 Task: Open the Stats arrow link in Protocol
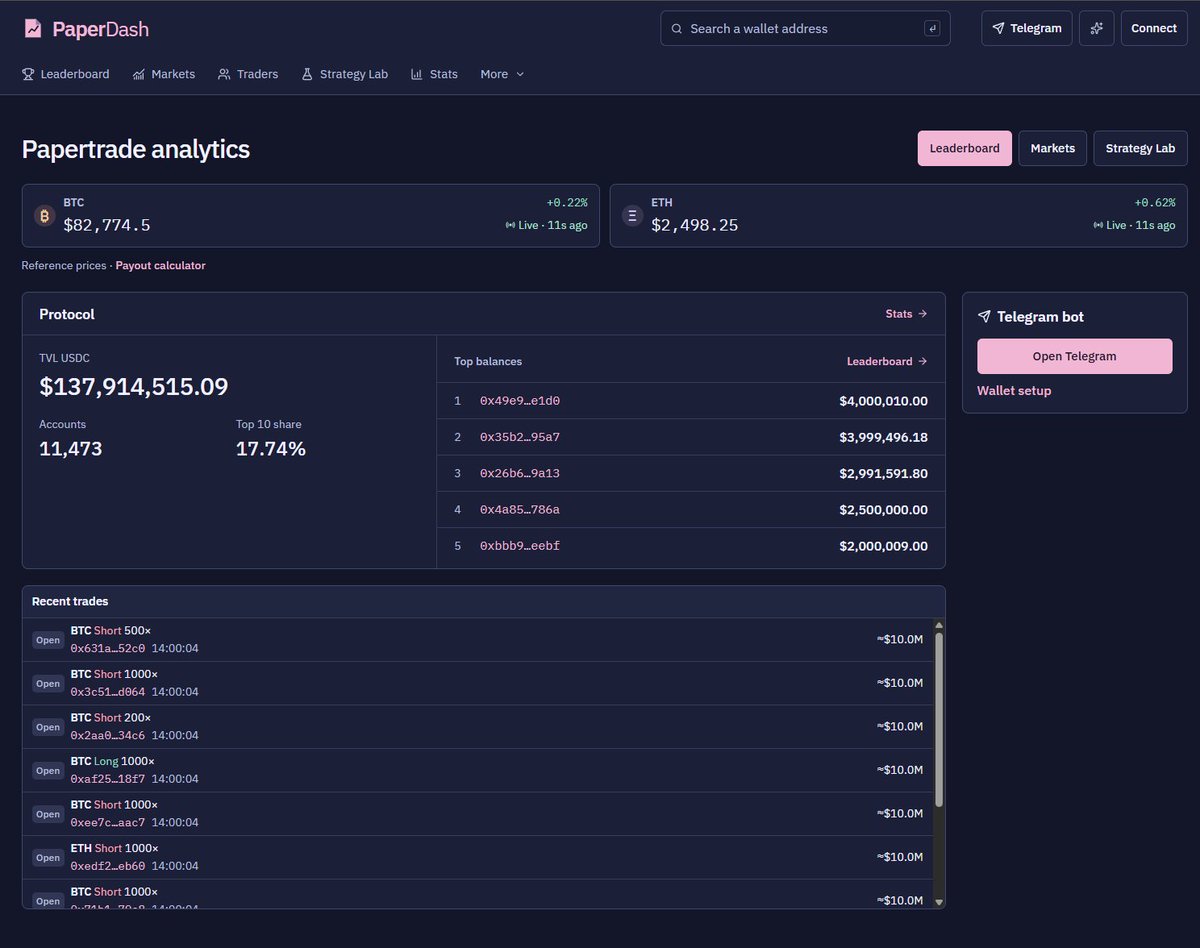point(907,314)
